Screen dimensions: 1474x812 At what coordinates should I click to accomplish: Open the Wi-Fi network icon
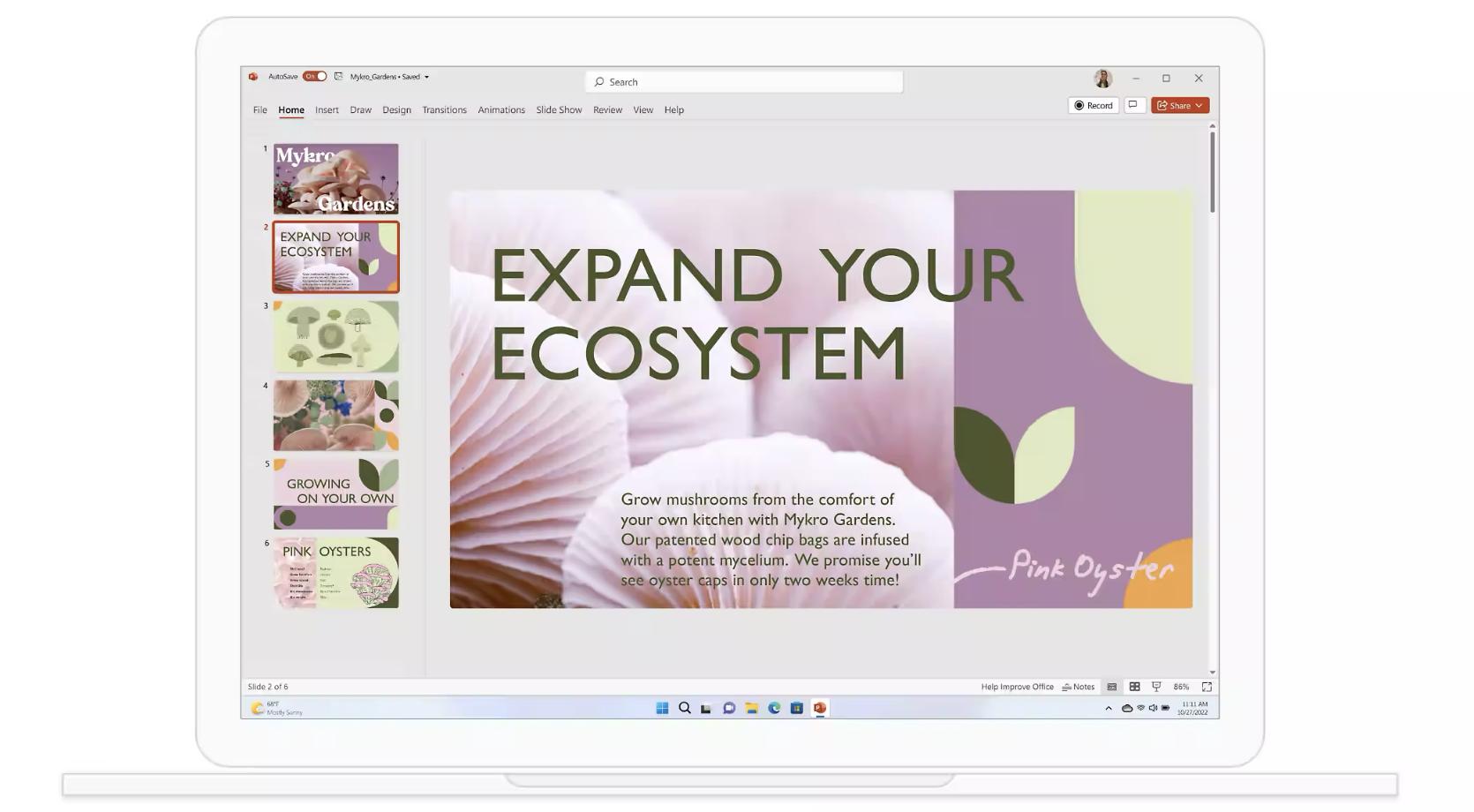coord(1140,708)
